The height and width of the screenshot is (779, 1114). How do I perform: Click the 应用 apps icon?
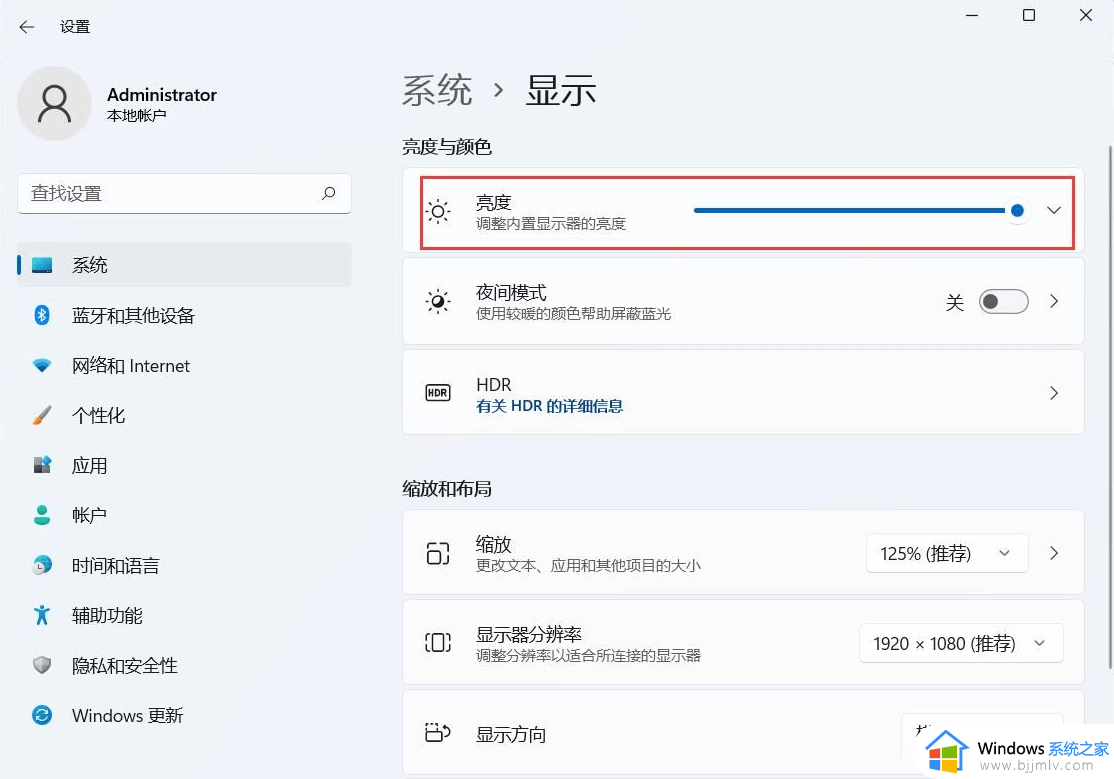[42, 465]
